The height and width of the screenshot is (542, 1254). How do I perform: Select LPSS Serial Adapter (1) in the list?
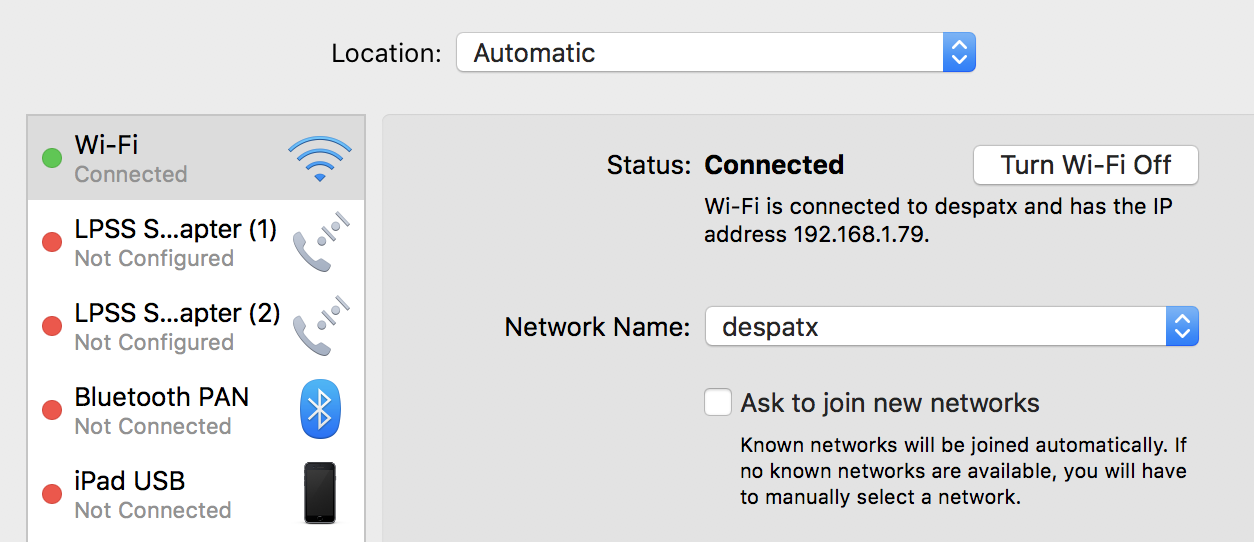[x=196, y=242]
